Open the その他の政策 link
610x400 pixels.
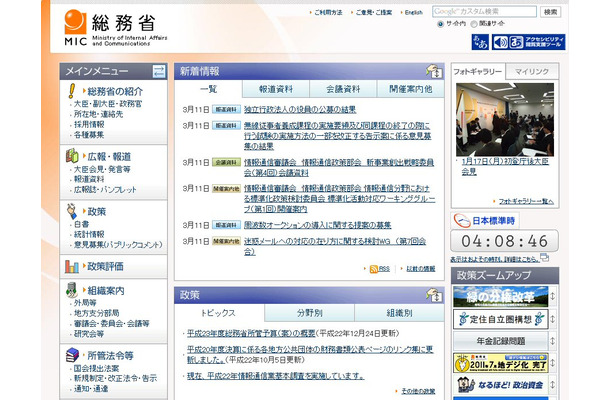[418, 391]
